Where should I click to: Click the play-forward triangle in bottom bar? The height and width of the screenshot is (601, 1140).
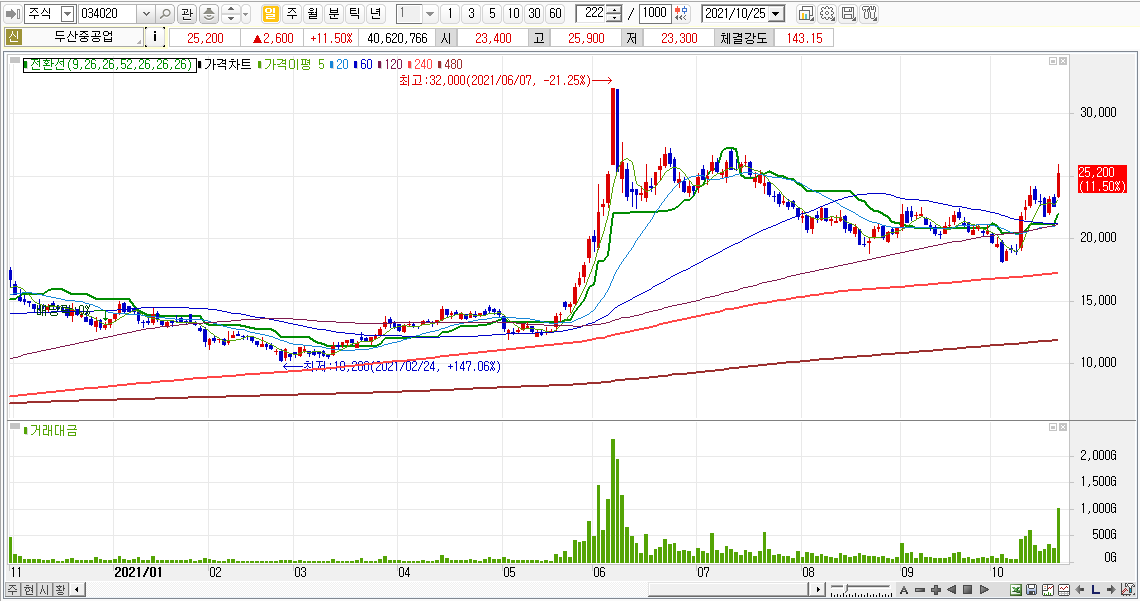click(984, 589)
